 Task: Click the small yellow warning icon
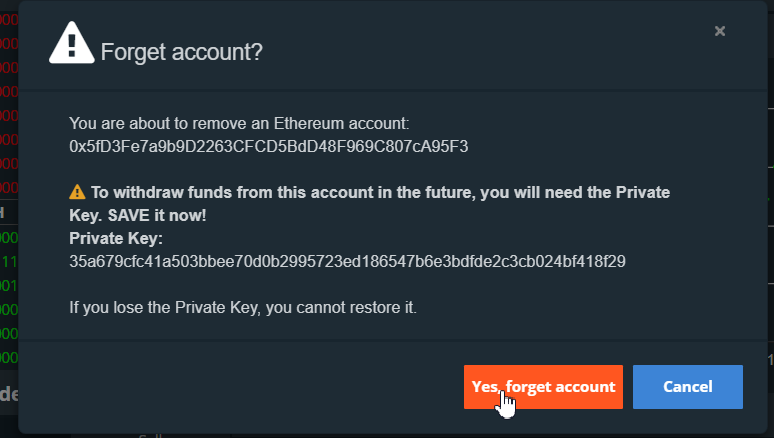[x=77, y=191]
